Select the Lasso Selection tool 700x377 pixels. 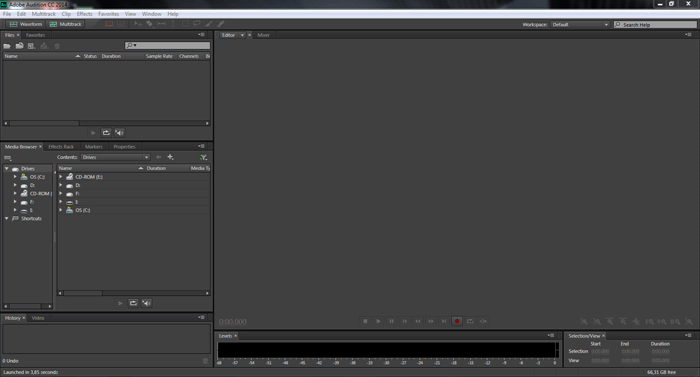click(x=196, y=24)
